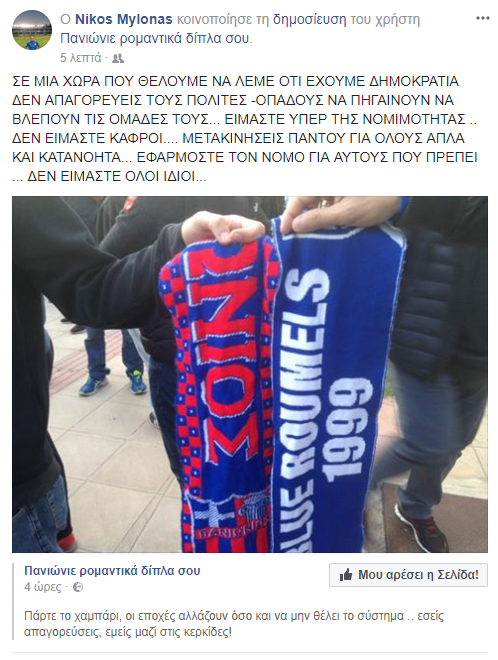Click the friends audience icon beside 5 λεπτά

(118, 58)
